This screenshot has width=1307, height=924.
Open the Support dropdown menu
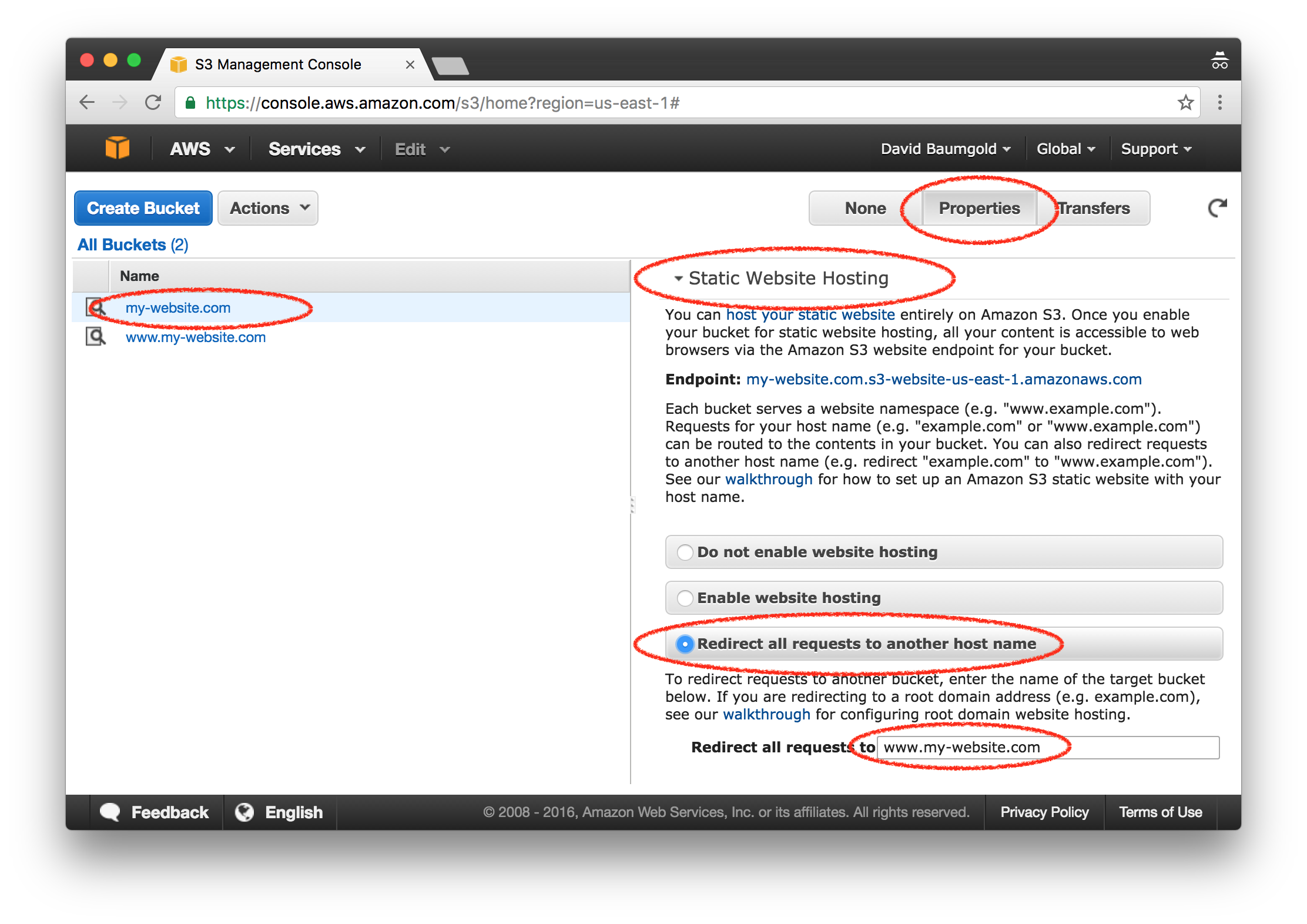click(1156, 149)
